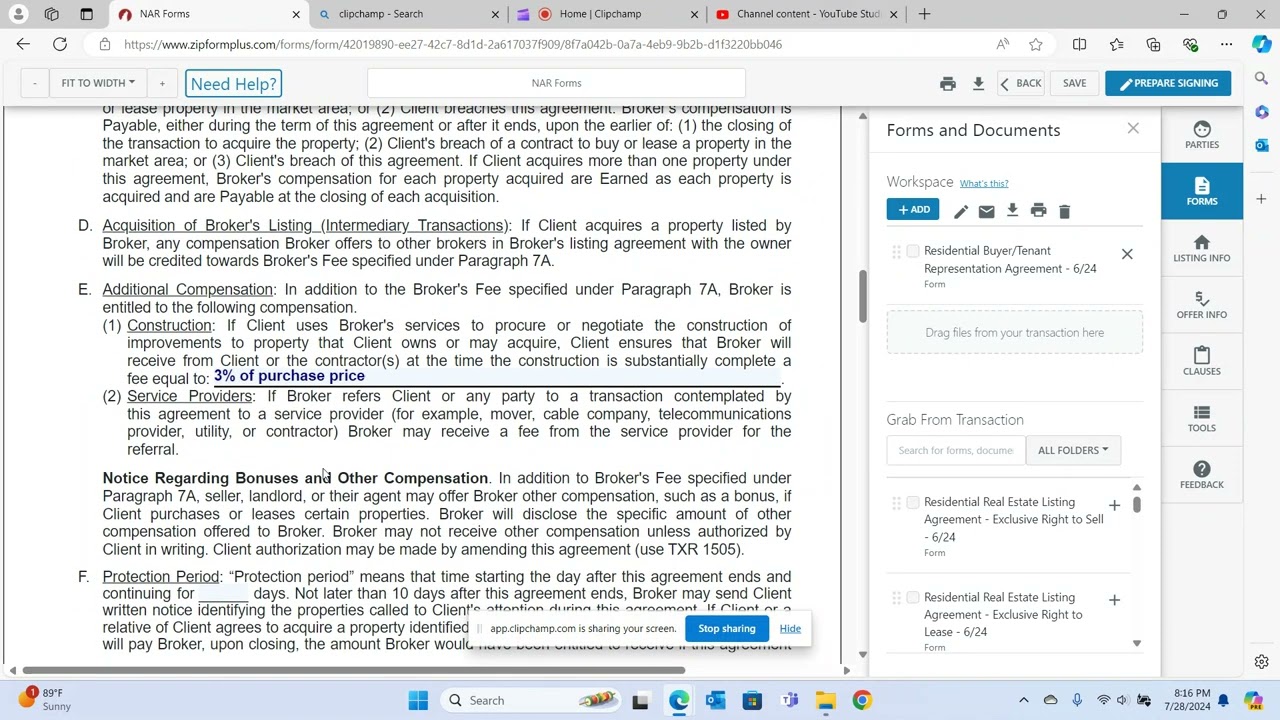
Task: Check the Exclusive Right to Lease checkbox
Action: click(x=913, y=597)
